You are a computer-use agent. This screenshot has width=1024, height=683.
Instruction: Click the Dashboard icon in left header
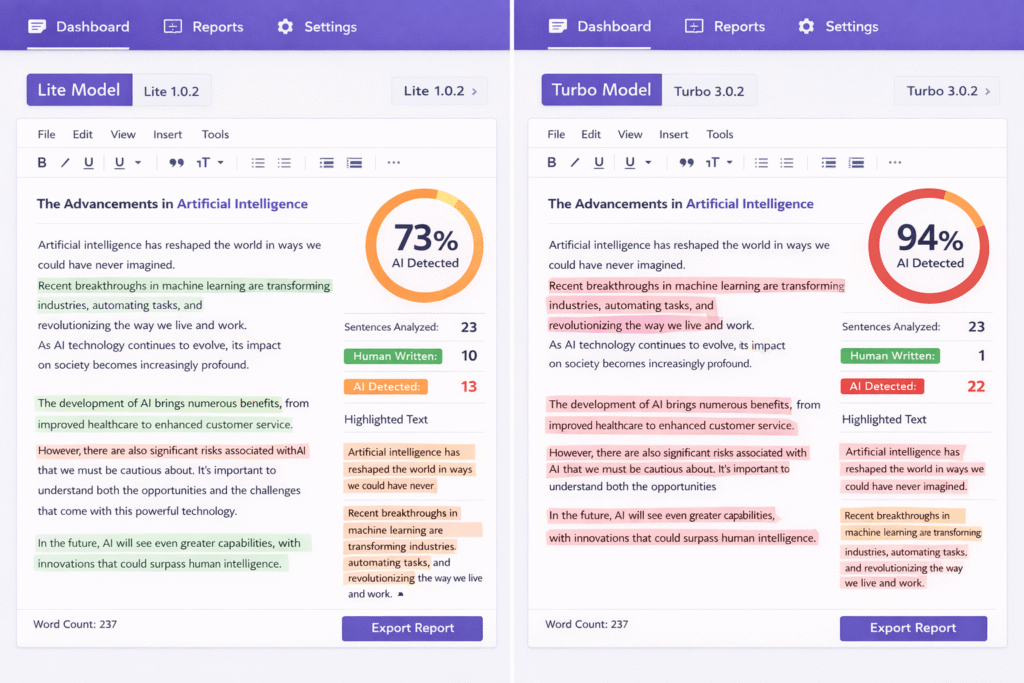click(x=37, y=27)
